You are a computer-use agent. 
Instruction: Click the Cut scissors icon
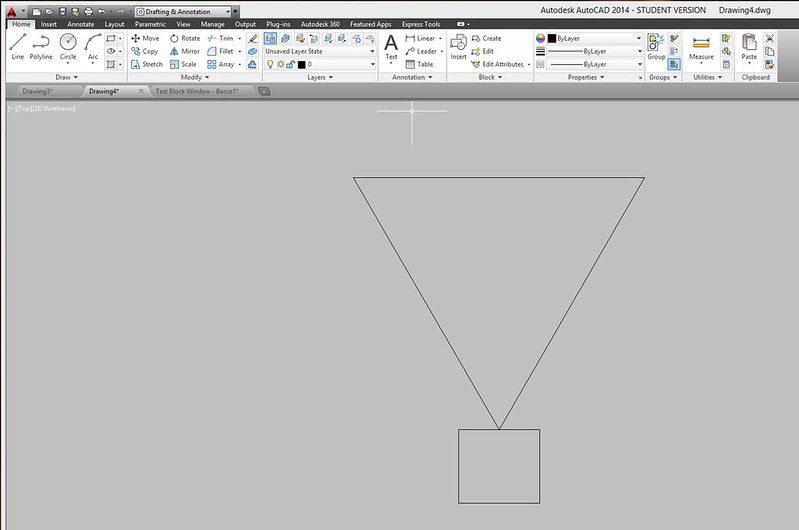(769, 38)
